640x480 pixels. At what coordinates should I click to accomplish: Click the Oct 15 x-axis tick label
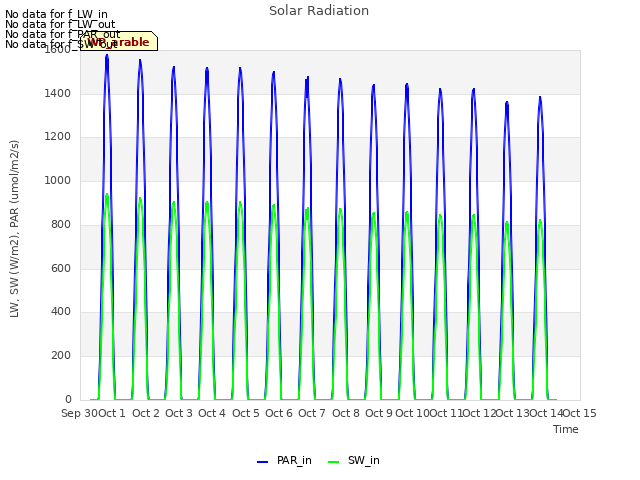coord(579,413)
